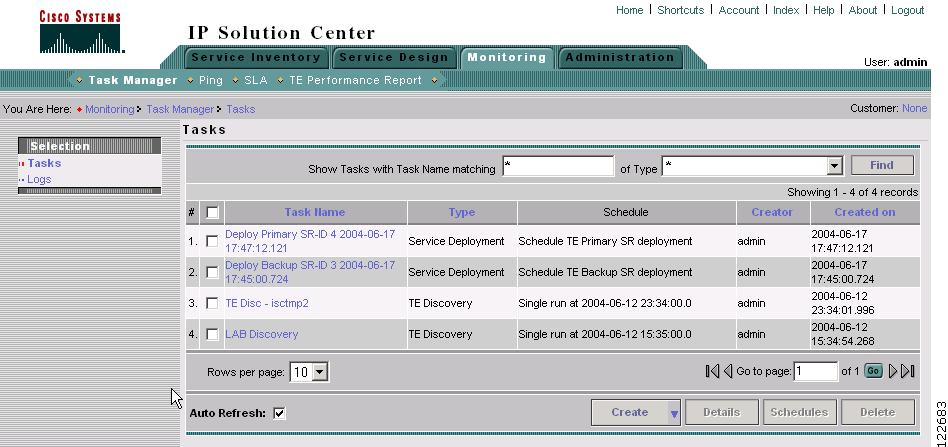Select Tasks in the Selection panel
Image resolution: width=948 pixels, height=447 pixels.
tap(44, 163)
